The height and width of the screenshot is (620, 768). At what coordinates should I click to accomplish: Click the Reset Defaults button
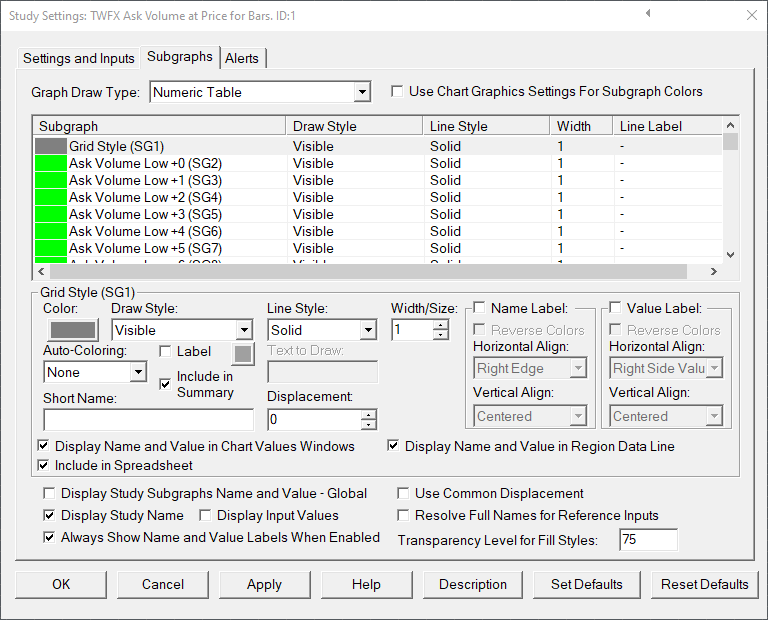pos(705,584)
